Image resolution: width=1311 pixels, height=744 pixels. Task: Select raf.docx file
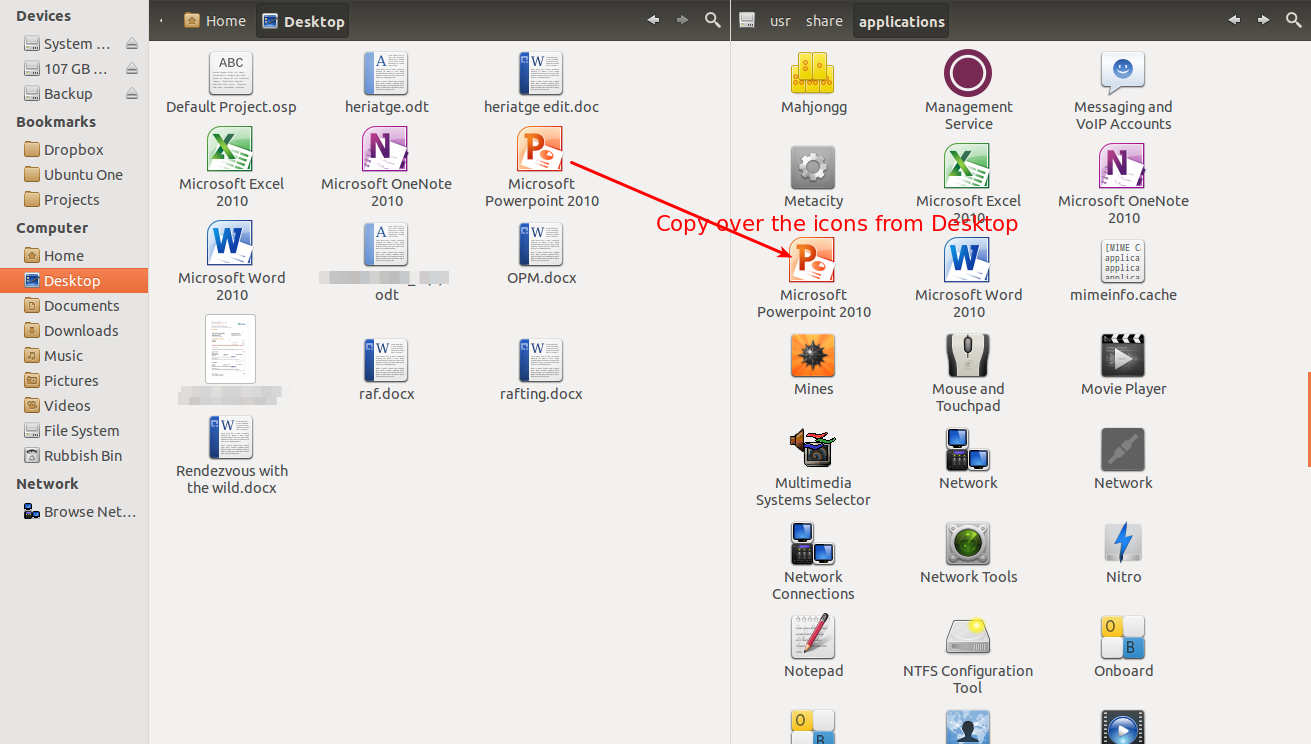click(386, 360)
